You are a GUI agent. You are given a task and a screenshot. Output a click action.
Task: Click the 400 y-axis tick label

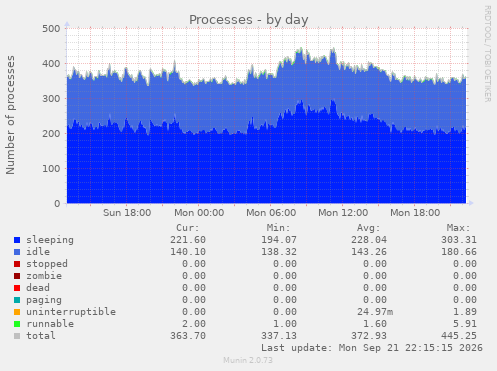pyautogui.click(x=51, y=64)
